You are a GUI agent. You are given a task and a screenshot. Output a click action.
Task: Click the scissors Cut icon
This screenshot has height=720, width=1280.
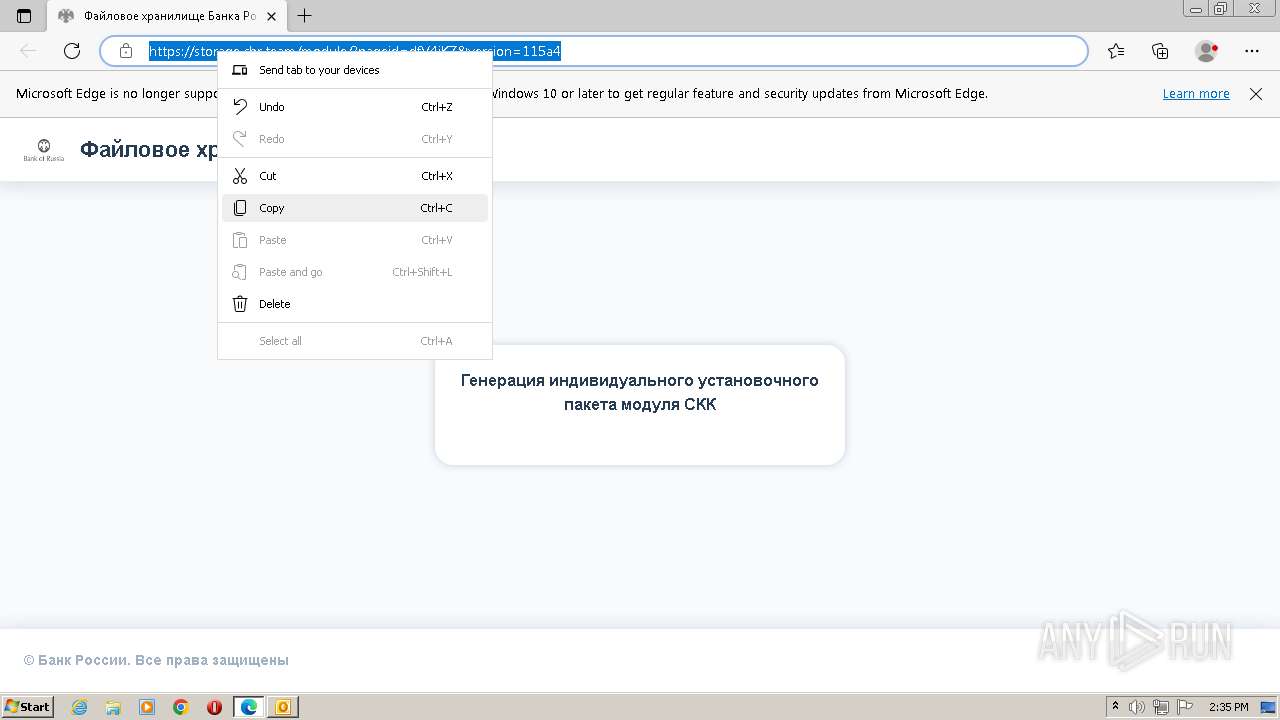click(x=240, y=176)
